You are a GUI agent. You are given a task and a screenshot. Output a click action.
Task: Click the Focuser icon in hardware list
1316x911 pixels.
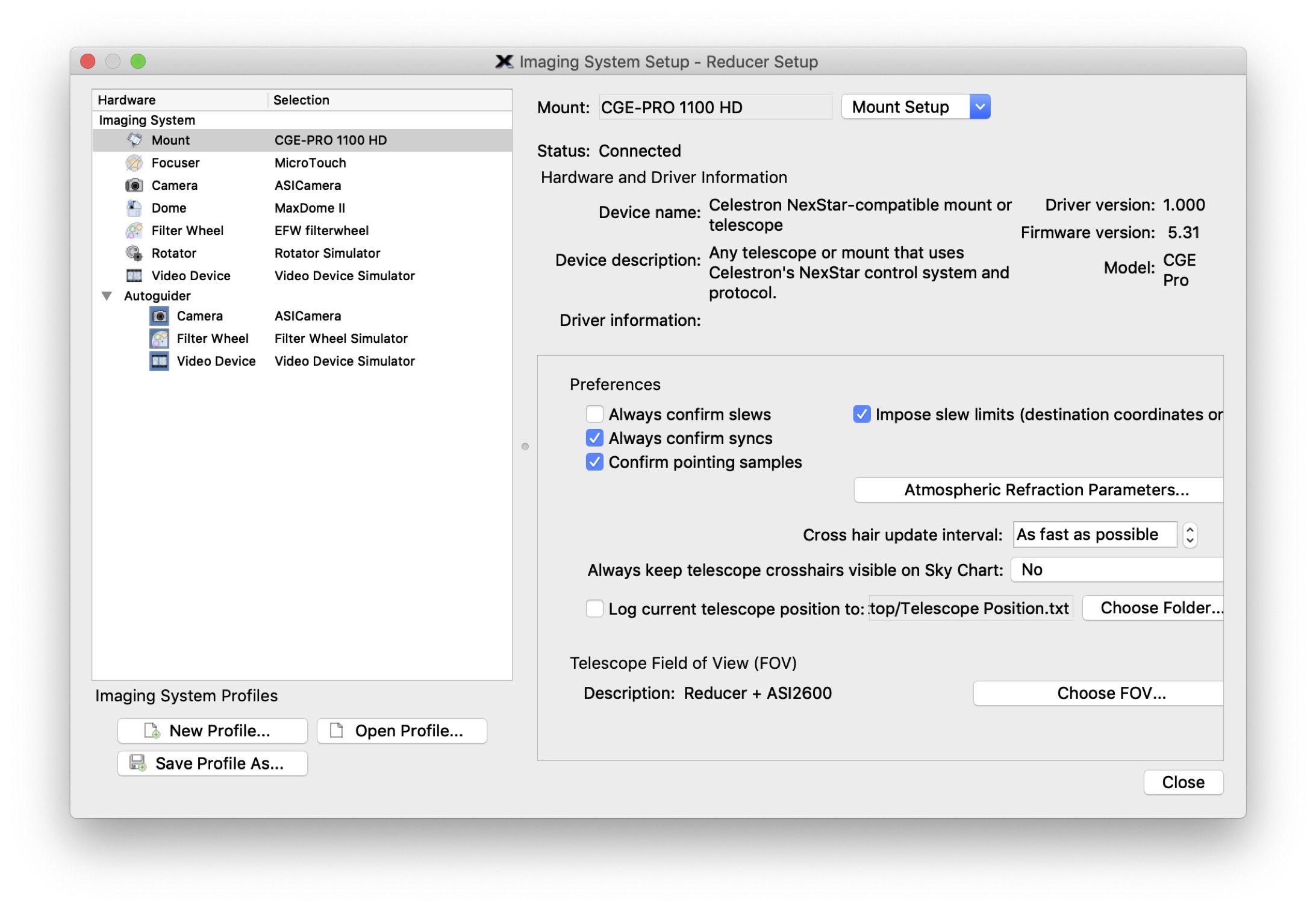(x=134, y=163)
